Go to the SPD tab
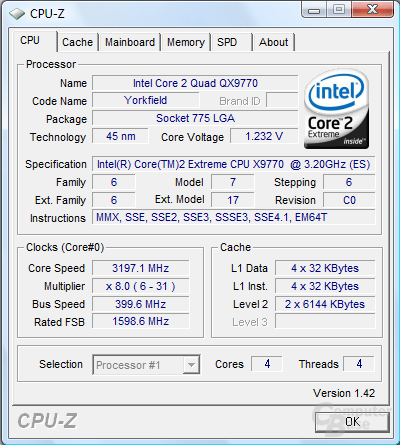This screenshot has width=400, height=445. [x=231, y=42]
